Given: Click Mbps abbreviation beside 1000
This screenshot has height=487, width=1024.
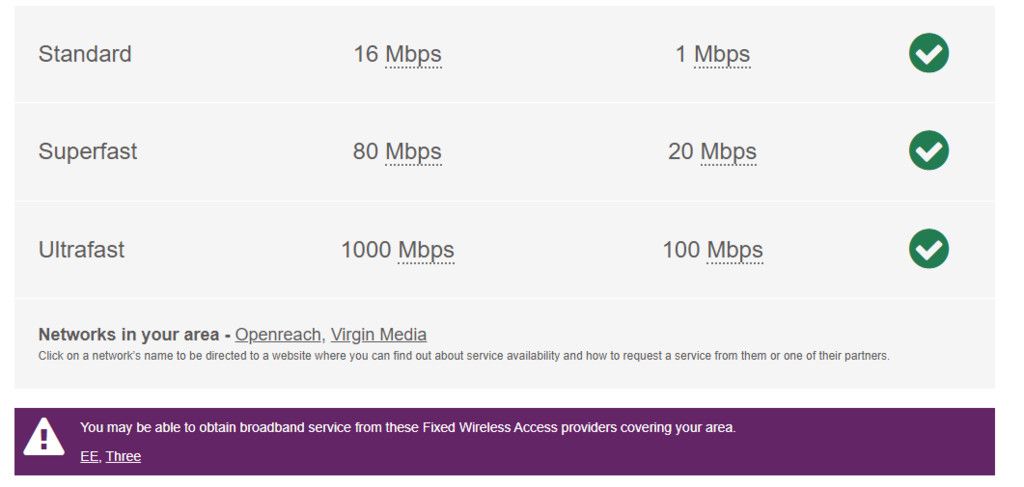Looking at the screenshot, I should [426, 250].
